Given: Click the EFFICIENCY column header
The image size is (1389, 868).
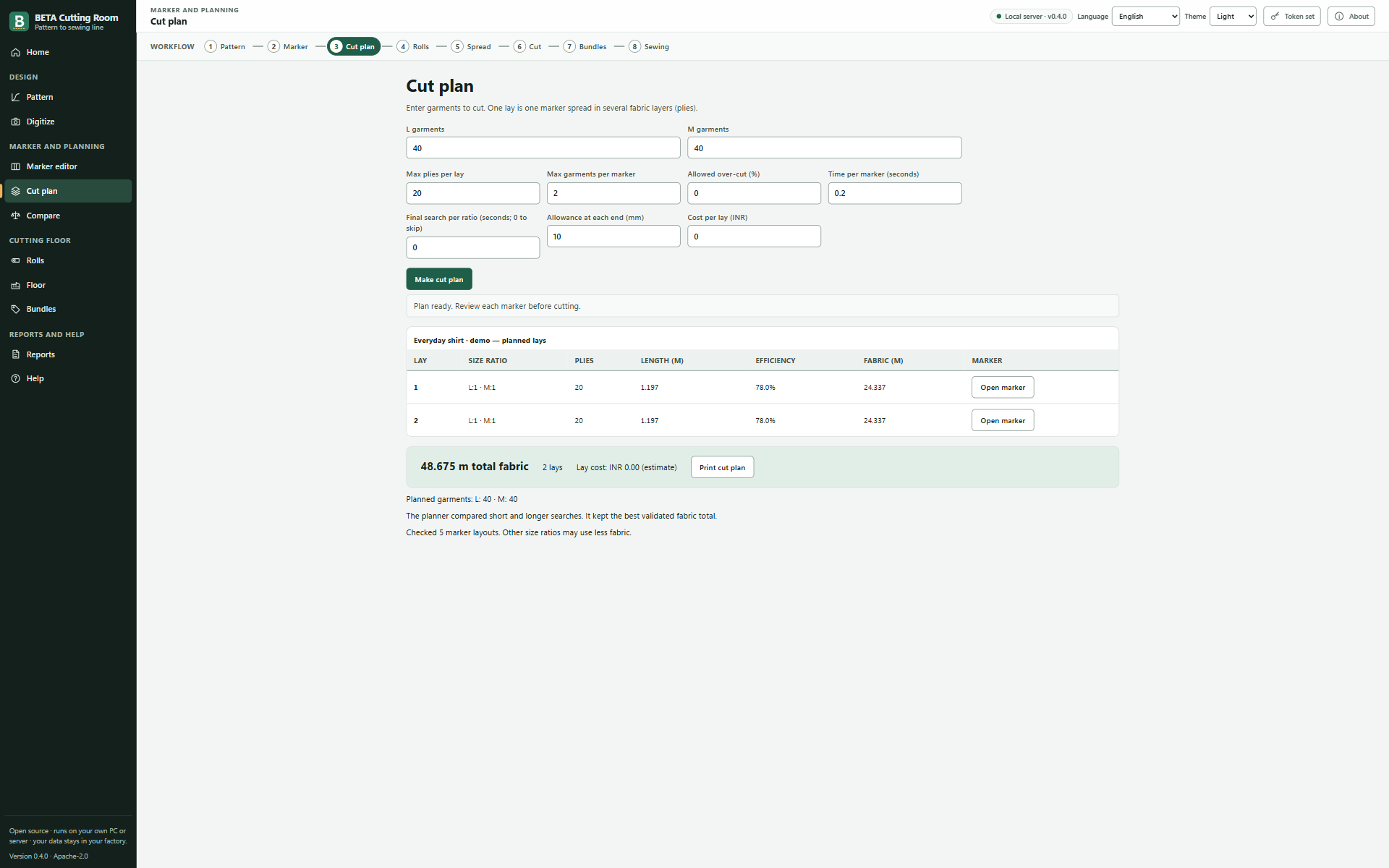Looking at the screenshot, I should pyautogui.click(x=776, y=360).
